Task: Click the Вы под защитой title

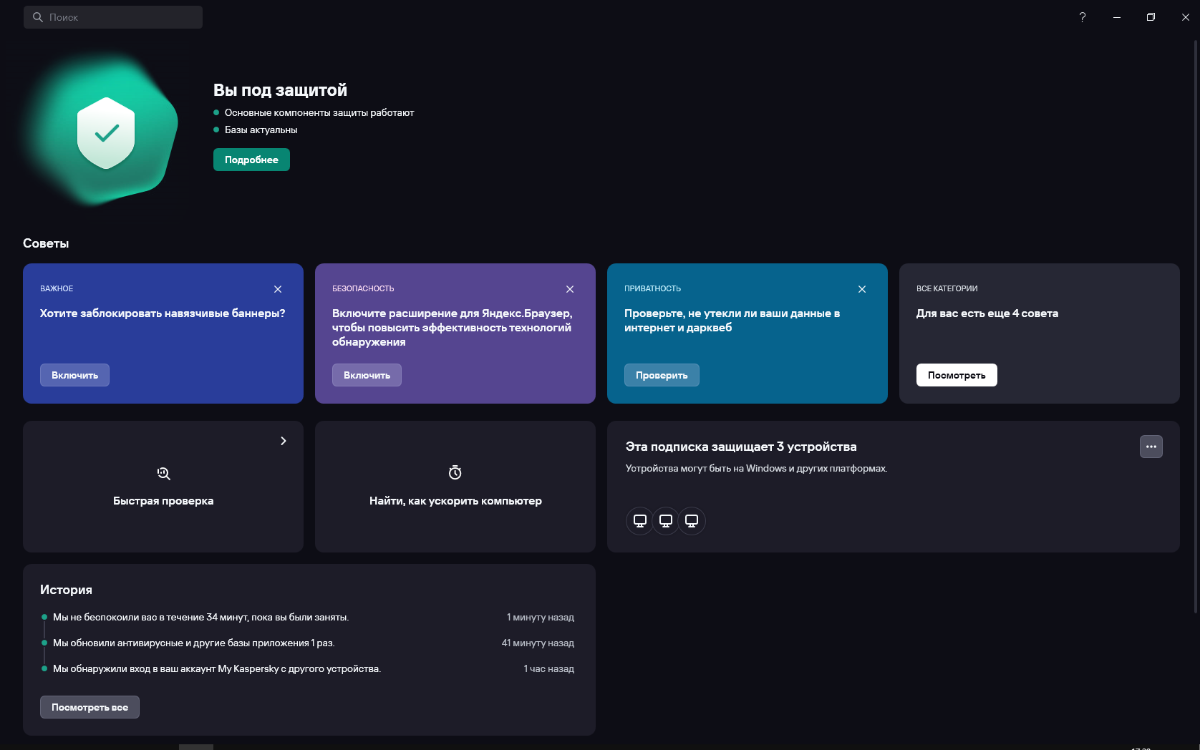Action: click(280, 90)
